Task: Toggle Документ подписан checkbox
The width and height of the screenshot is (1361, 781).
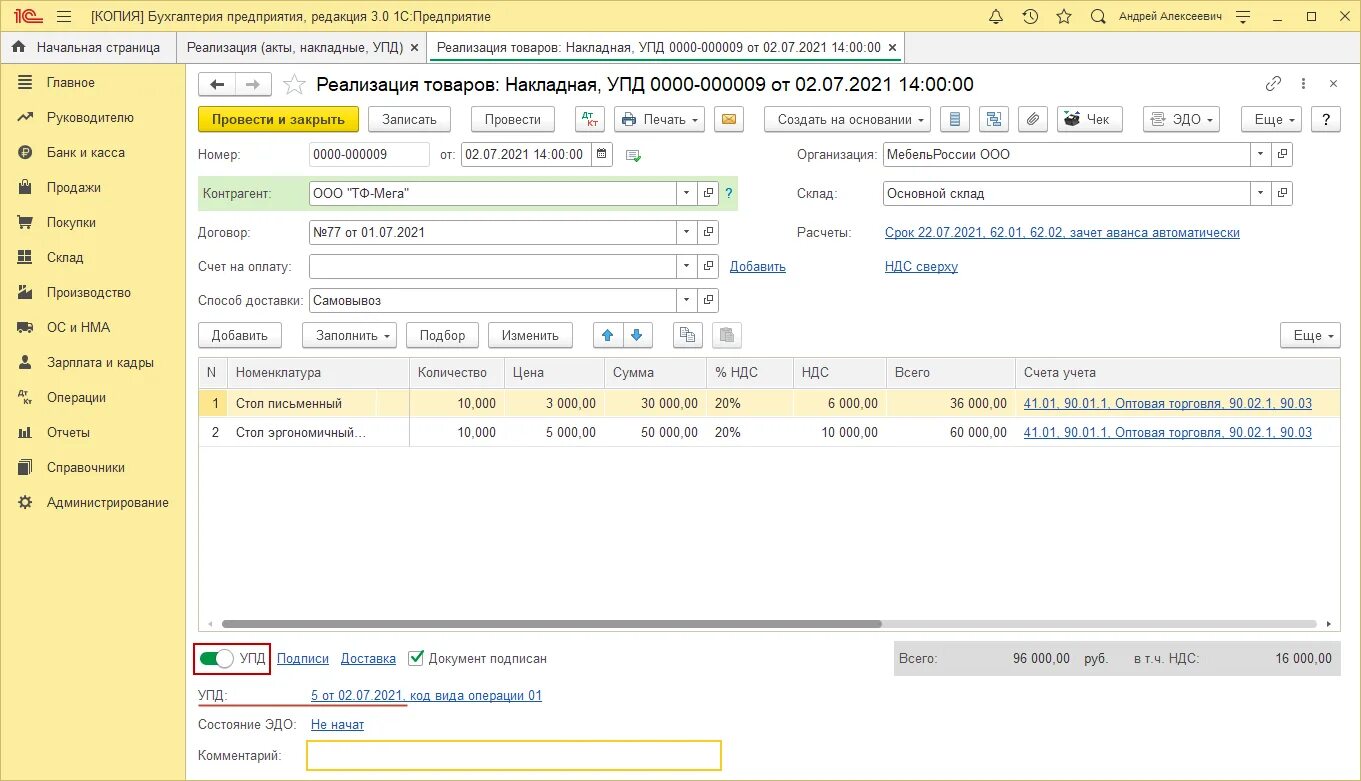Action: 416,658
